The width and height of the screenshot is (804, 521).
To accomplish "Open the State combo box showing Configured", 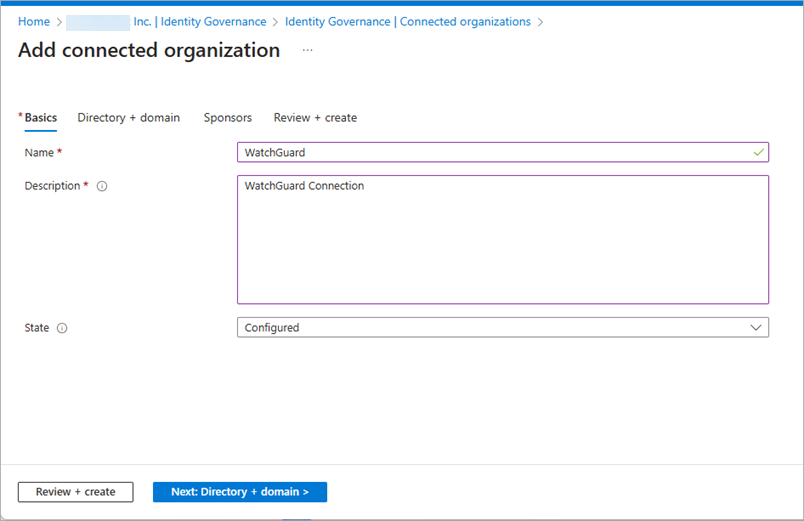I will pos(502,328).
